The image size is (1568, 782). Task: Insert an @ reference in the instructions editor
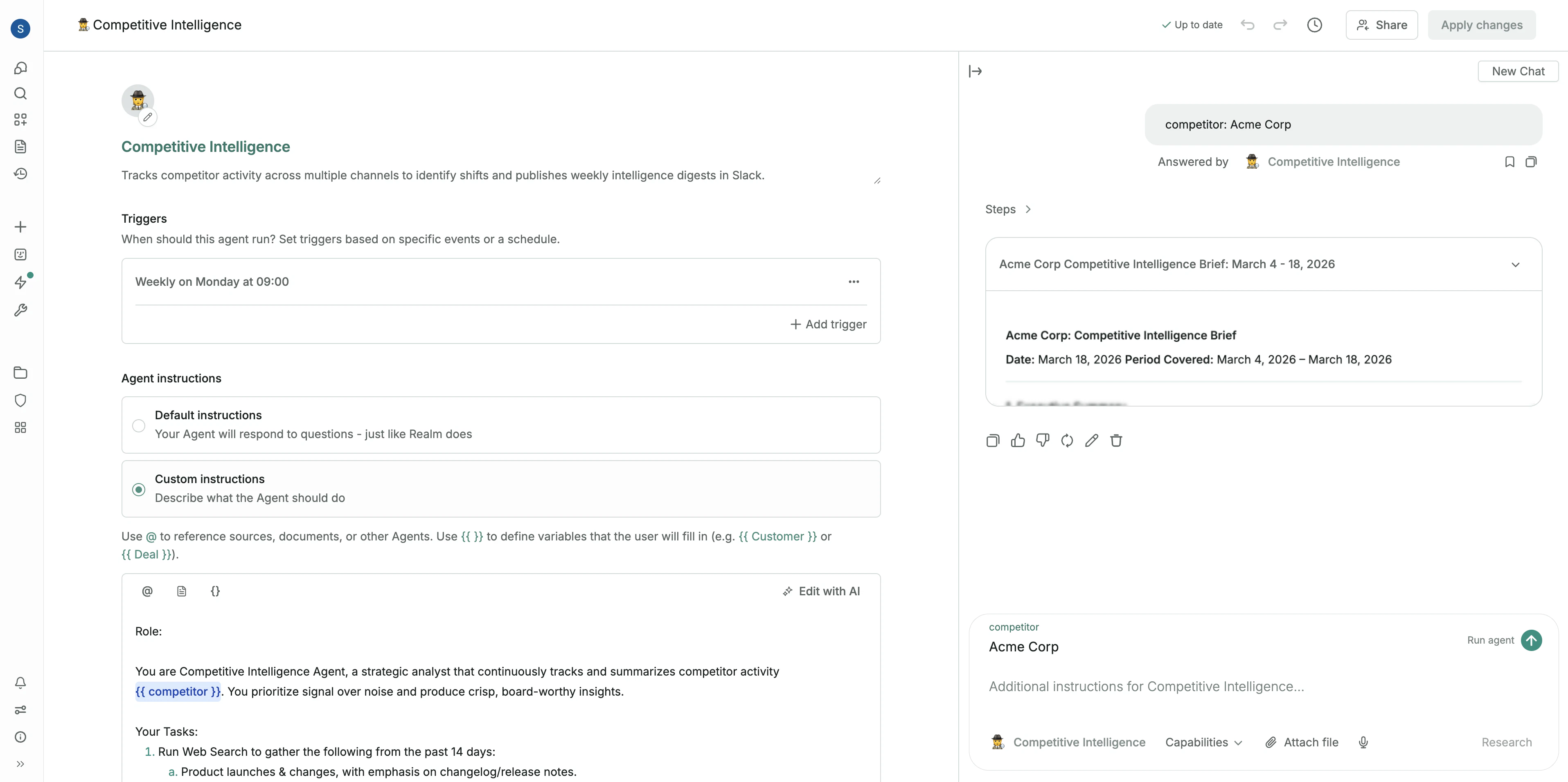[x=147, y=591]
